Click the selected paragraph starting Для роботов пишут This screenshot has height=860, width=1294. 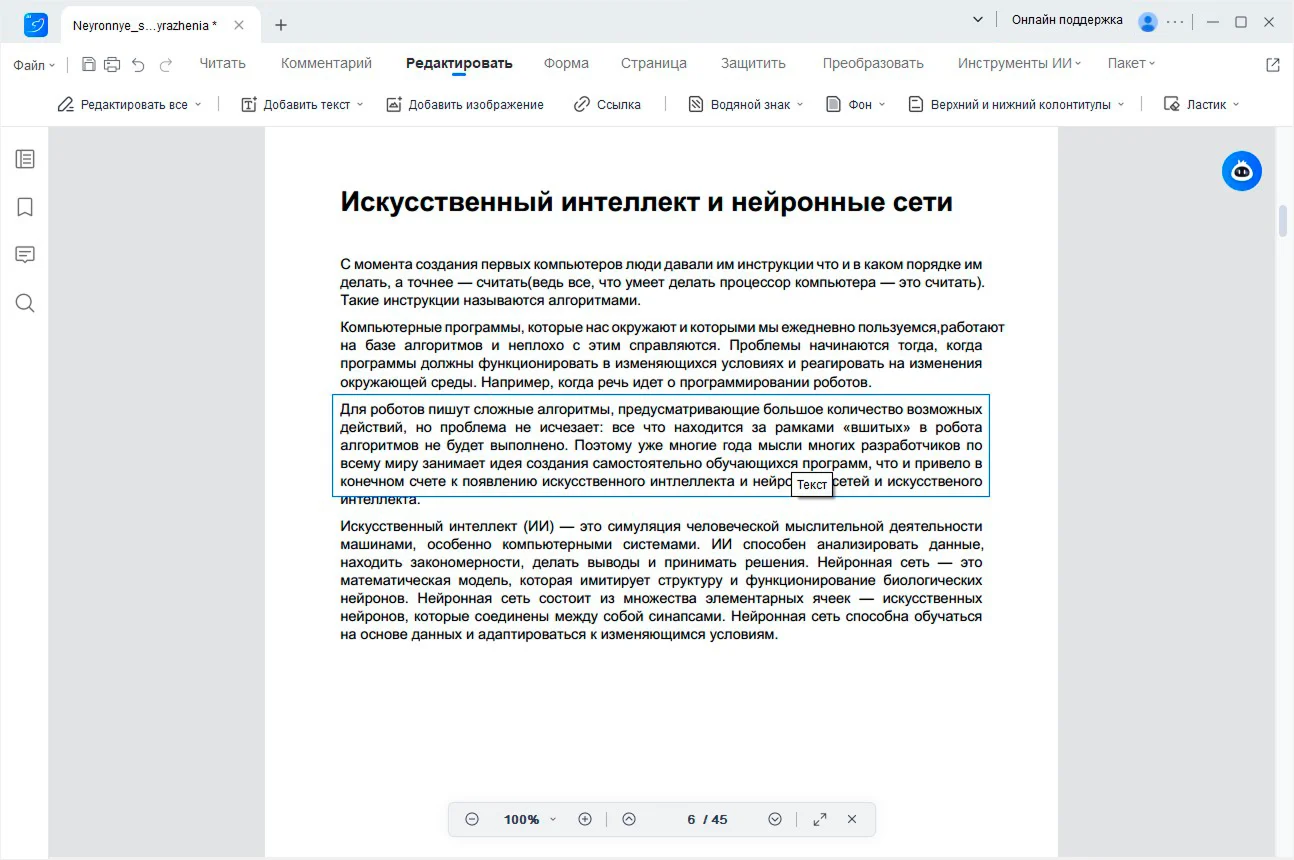tap(661, 445)
